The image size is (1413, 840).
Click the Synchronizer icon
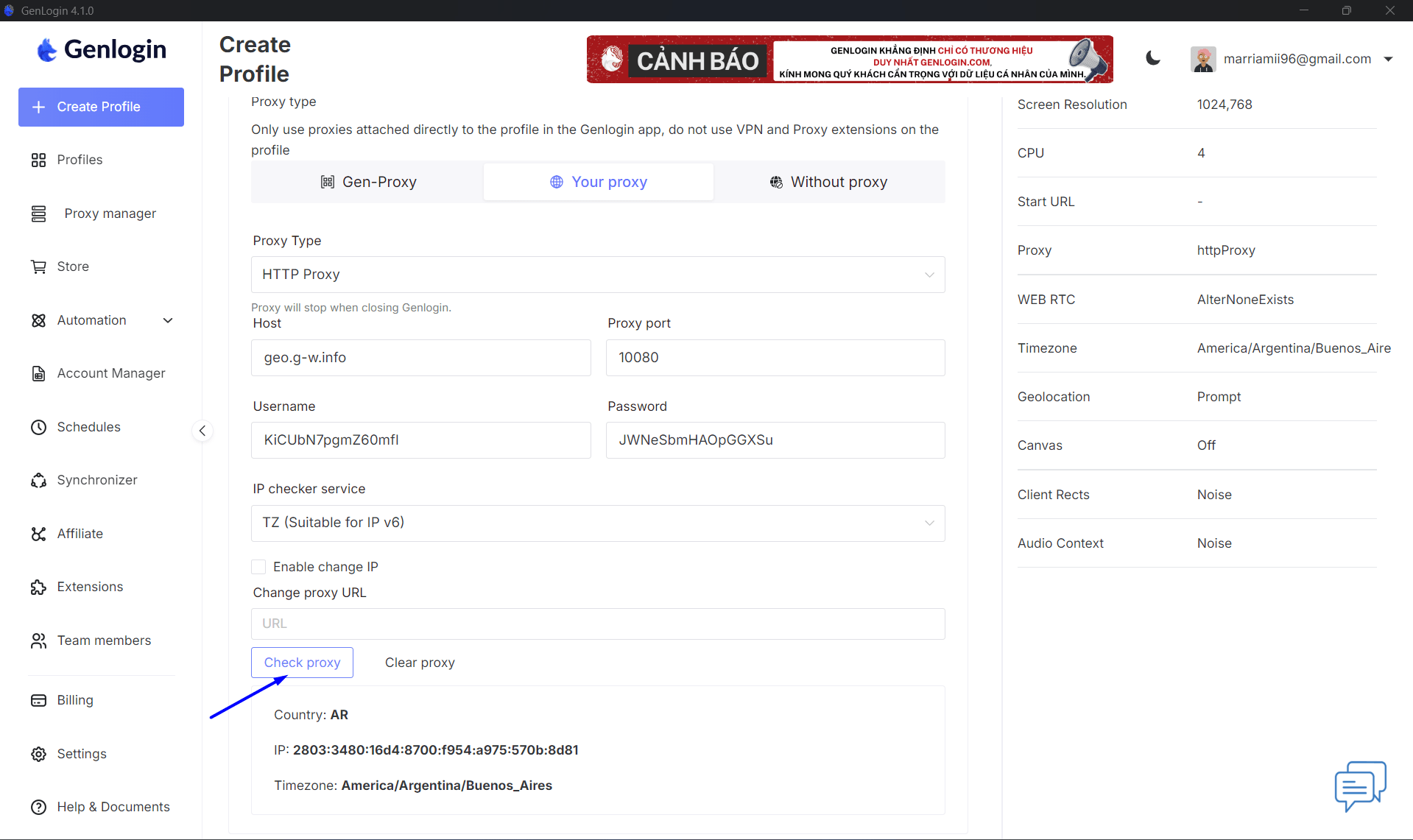(x=38, y=480)
